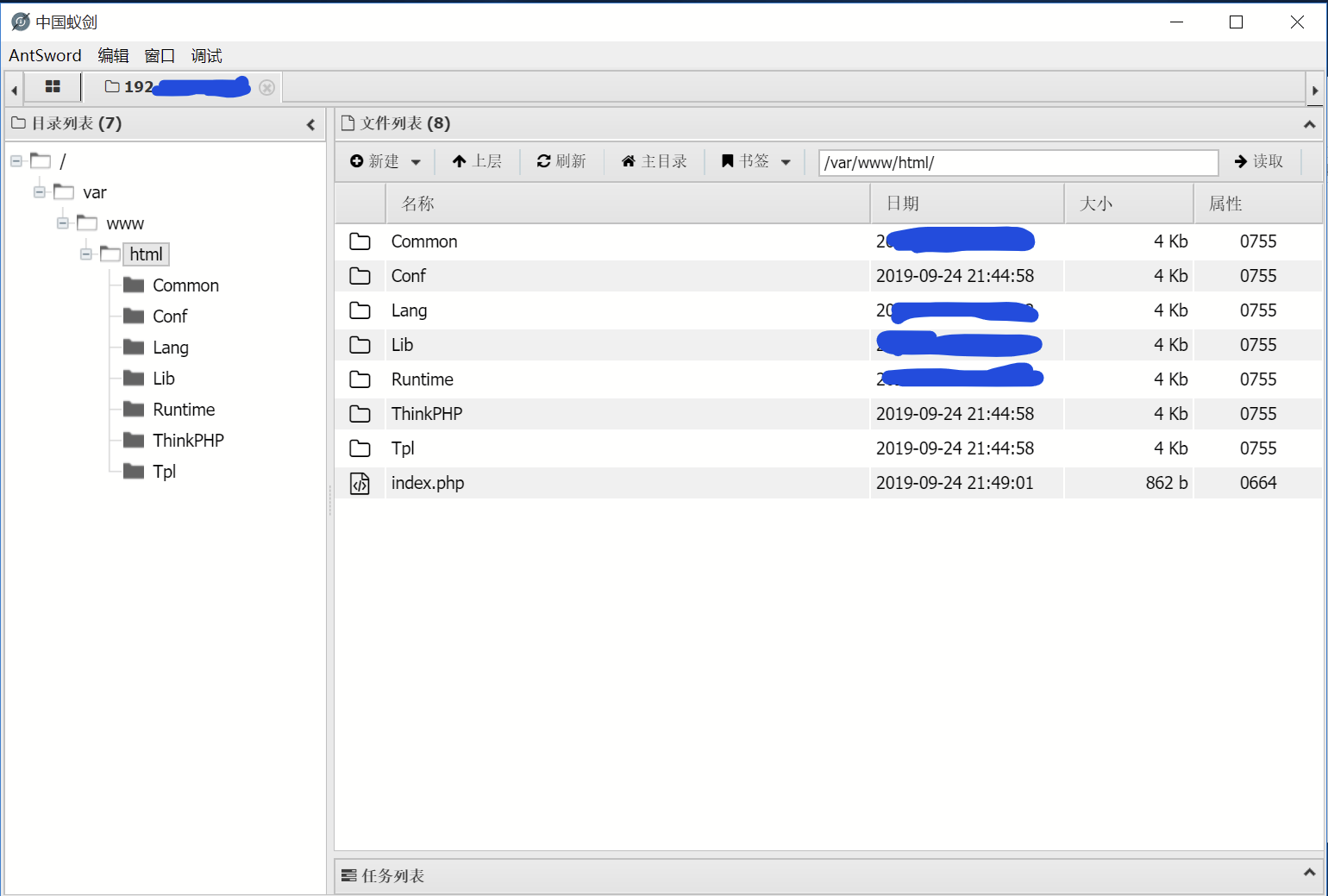The height and width of the screenshot is (896, 1328).
Task: Click the 上层 up-level button
Action: [477, 161]
